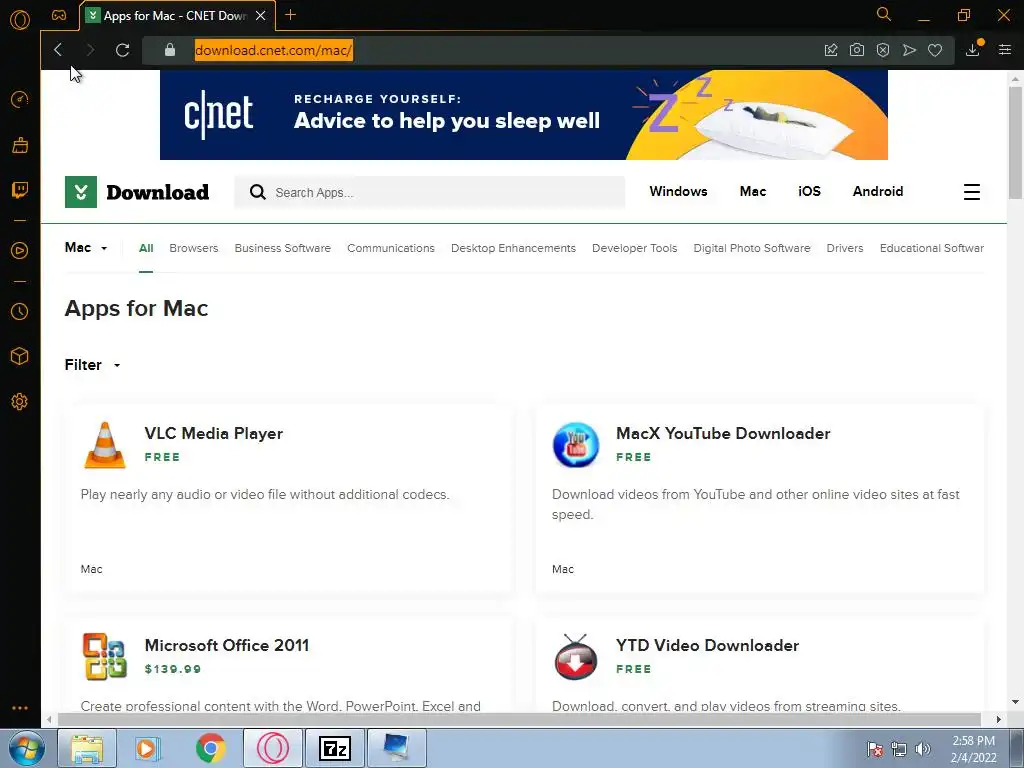Select the All category tab

click(x=146, y=248)
